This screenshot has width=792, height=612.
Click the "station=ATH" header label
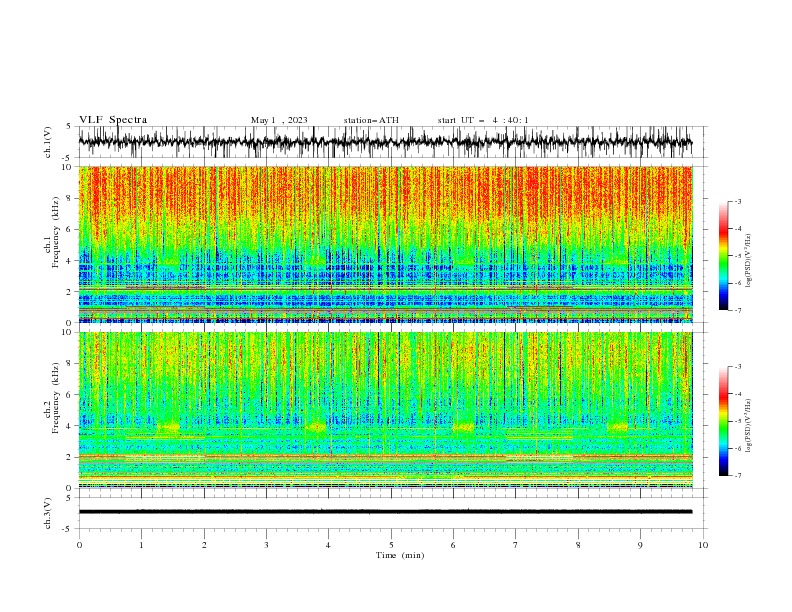(371, 120)
